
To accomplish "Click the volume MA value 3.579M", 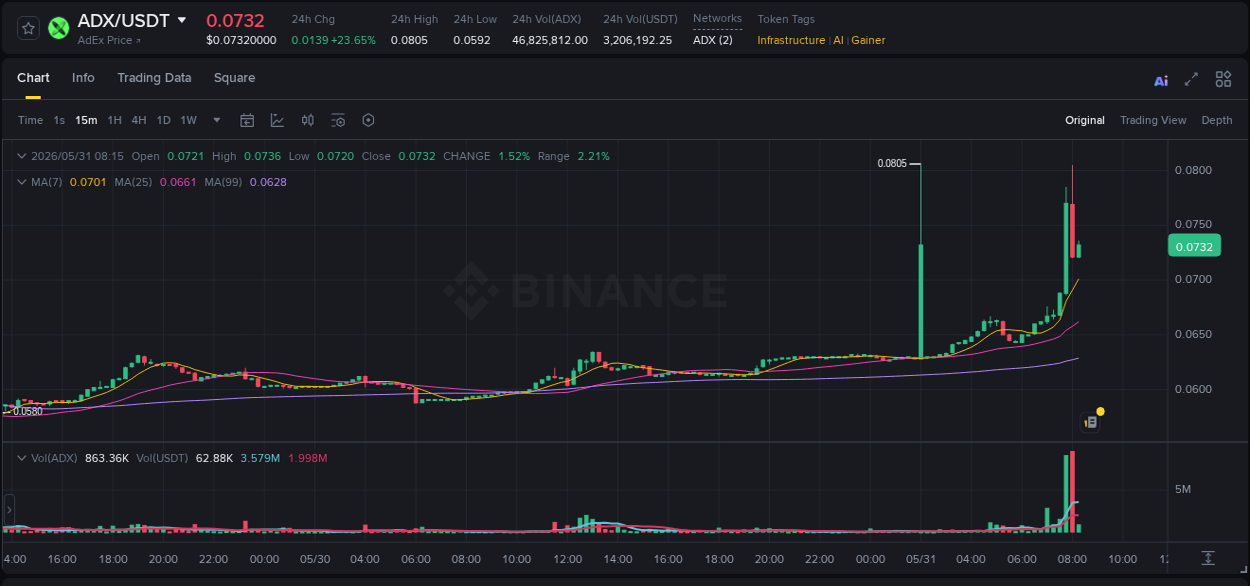I will [x=260, y=458].
